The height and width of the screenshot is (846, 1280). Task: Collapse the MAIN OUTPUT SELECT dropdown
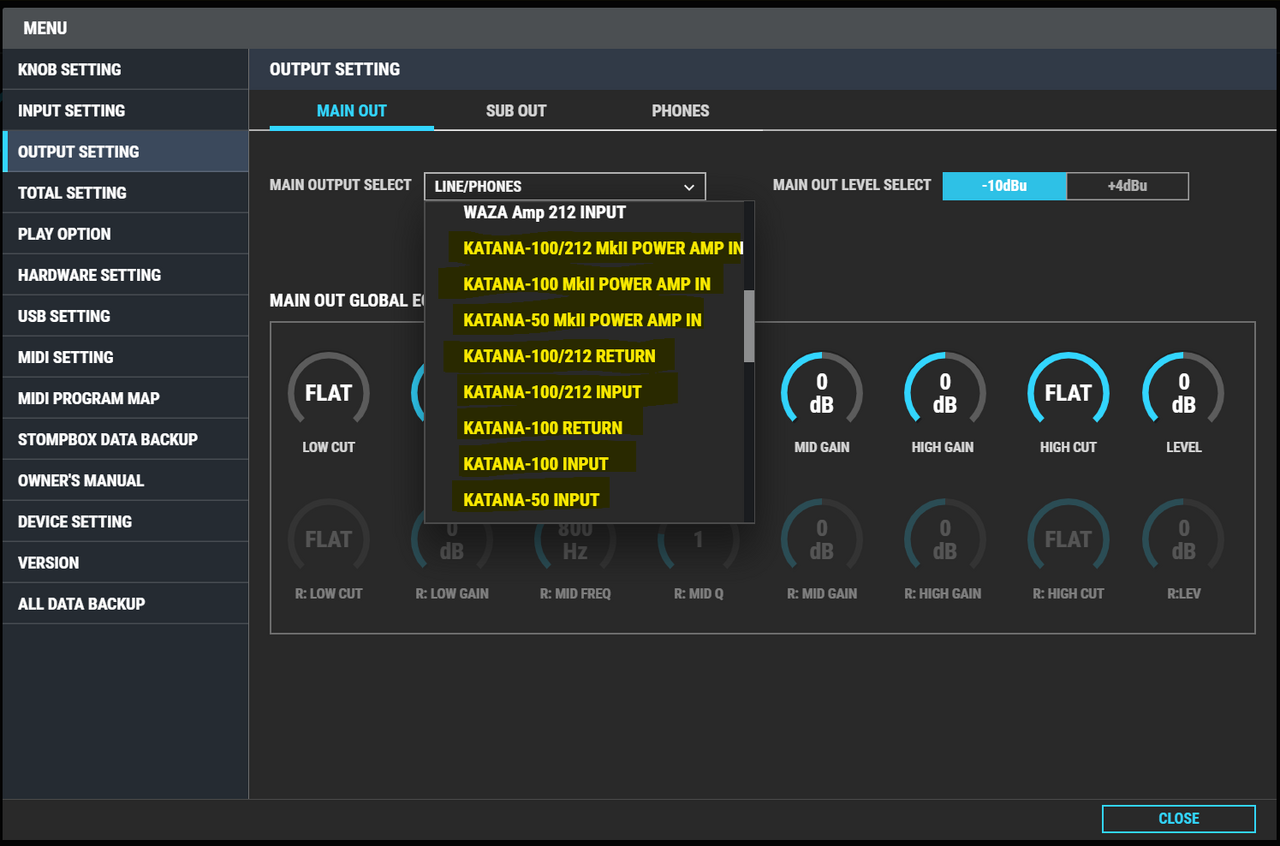565,186
